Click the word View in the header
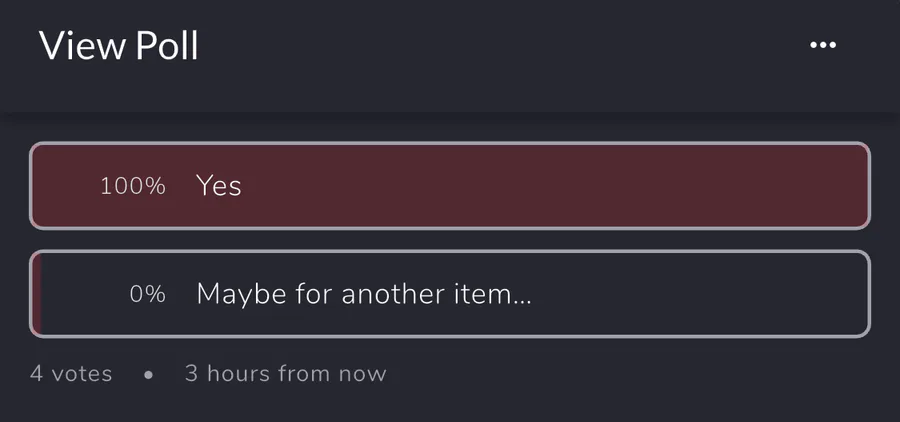Screen dimensions: 900x422 (x=78, y=46)
